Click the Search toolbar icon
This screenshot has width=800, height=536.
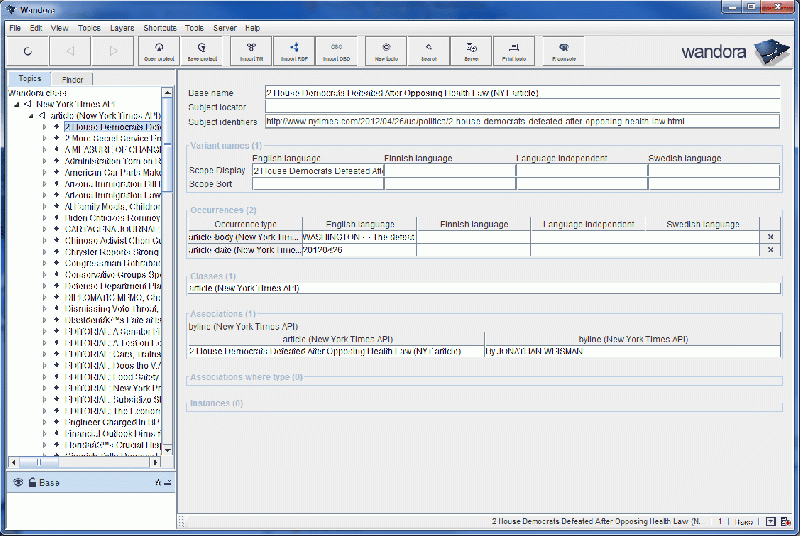pyautogui.click(x=428, y=50)
